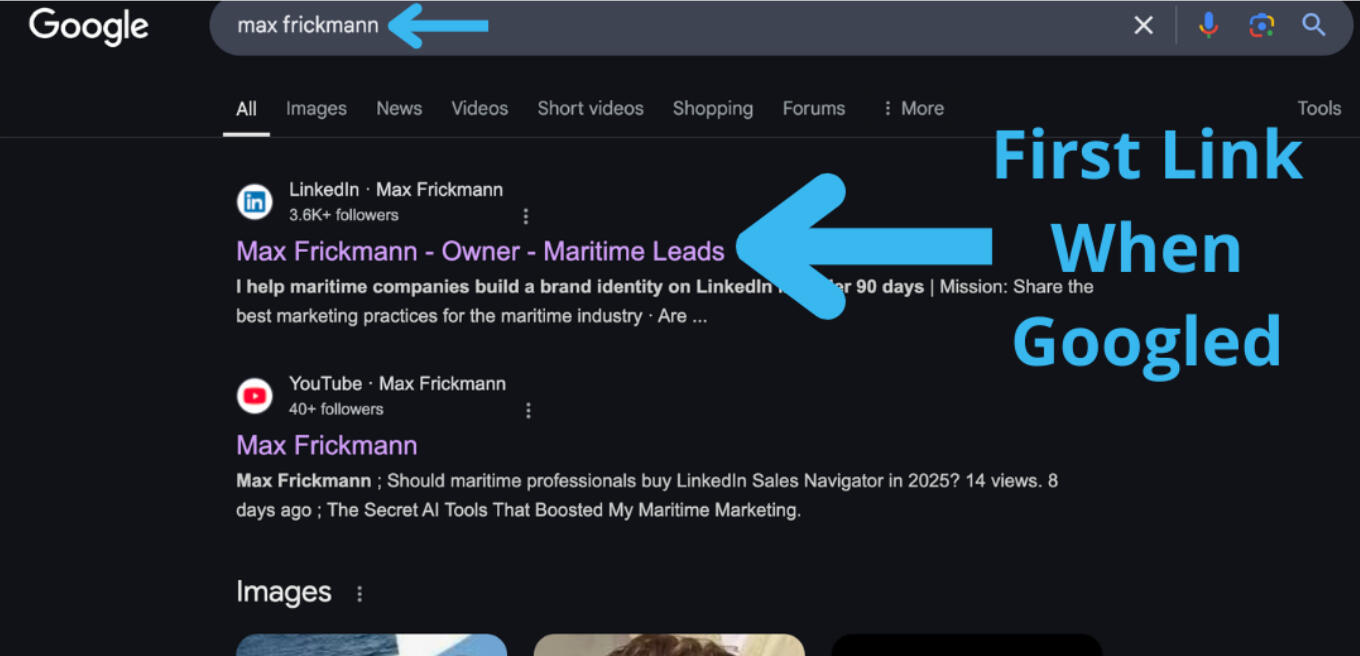The image size is (1360, 656).
Task: Click the Google logo
Action: click(88, 27)
